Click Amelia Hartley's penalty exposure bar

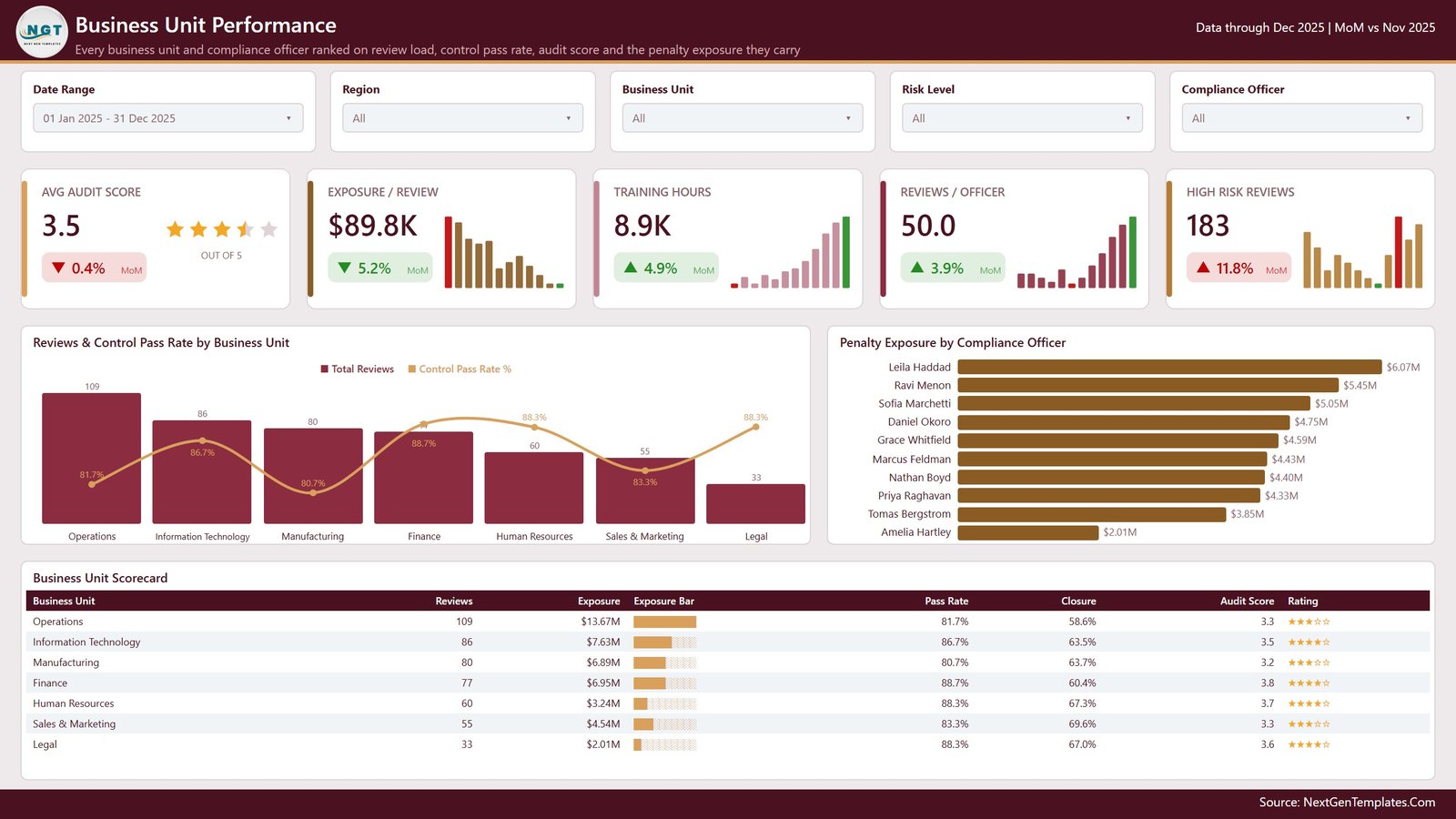1028,532
